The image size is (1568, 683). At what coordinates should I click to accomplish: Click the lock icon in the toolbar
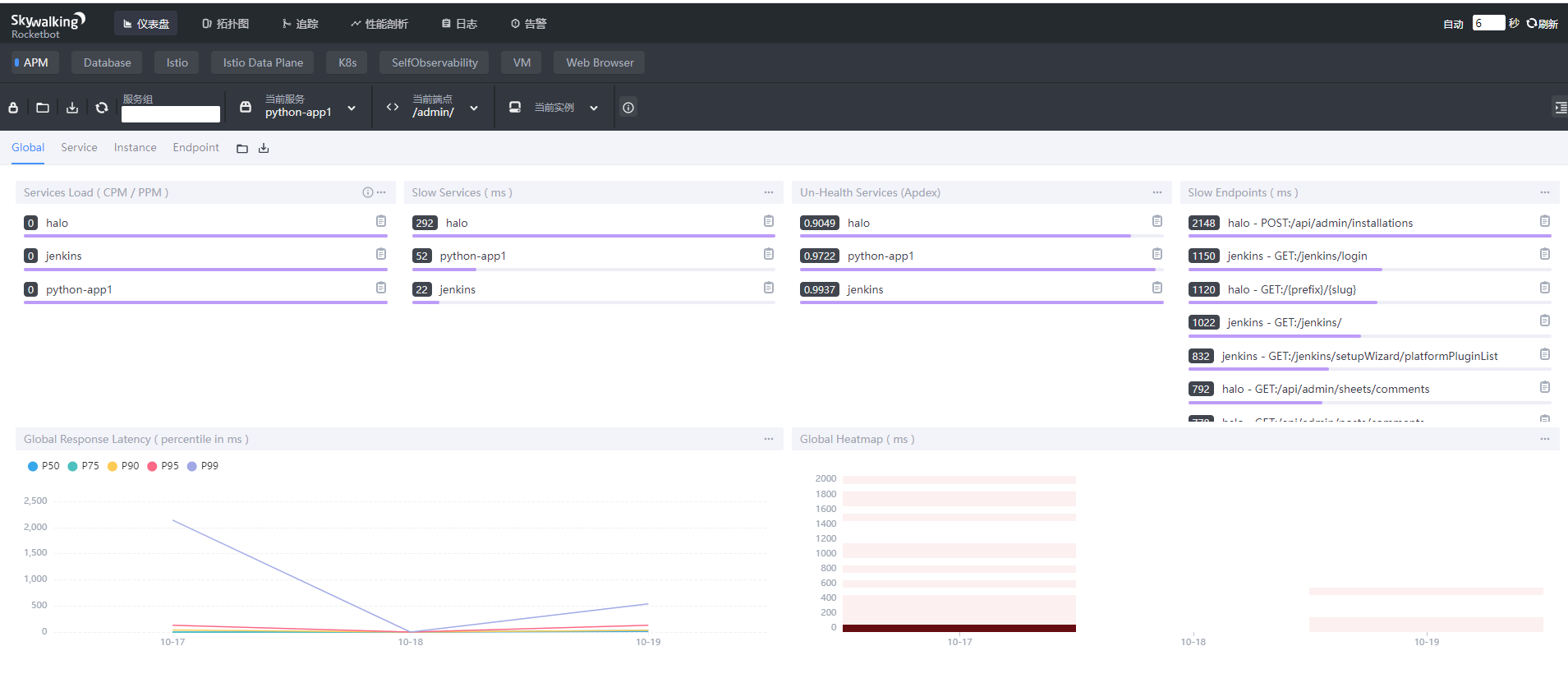[13, 108]
